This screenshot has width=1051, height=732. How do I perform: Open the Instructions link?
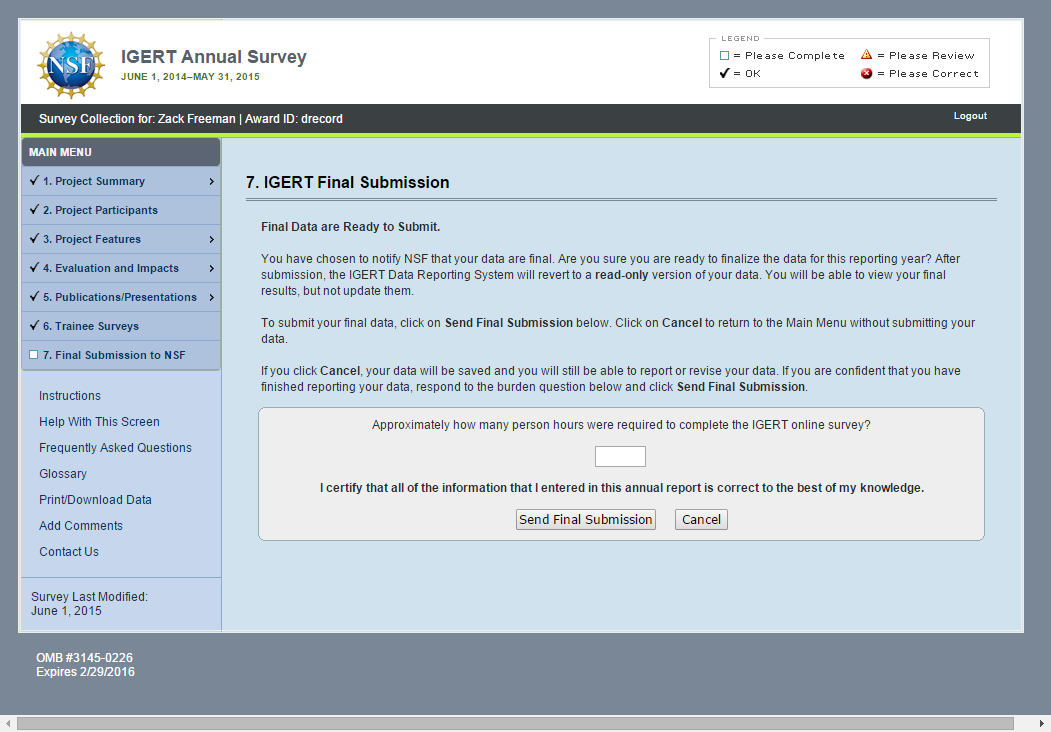[70, 395]
